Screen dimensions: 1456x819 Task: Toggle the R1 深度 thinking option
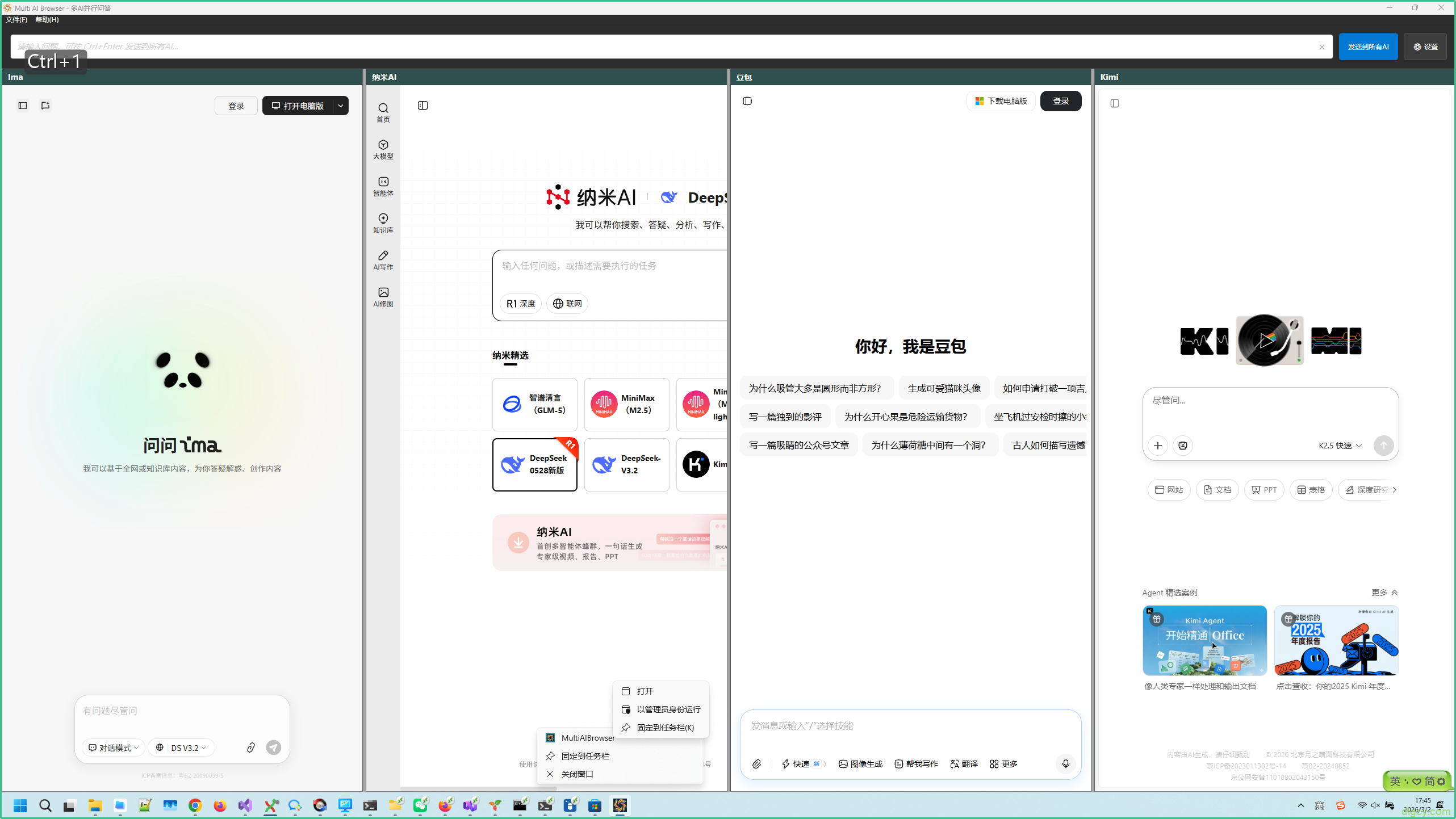coord(521,304)
